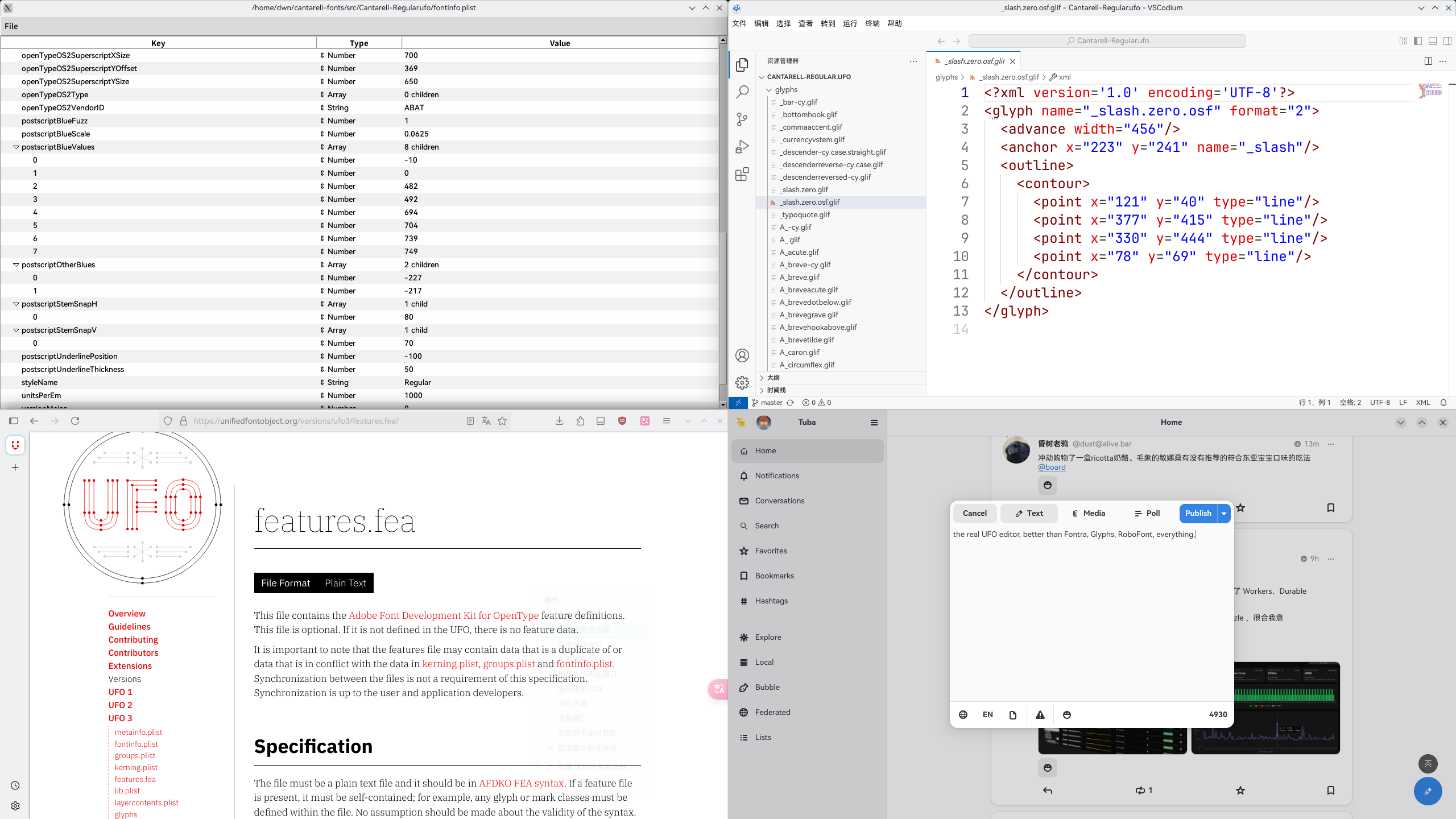Click the VSCodium search sidebar icon
Viewport: 1456px width, 819px height.
742,92
